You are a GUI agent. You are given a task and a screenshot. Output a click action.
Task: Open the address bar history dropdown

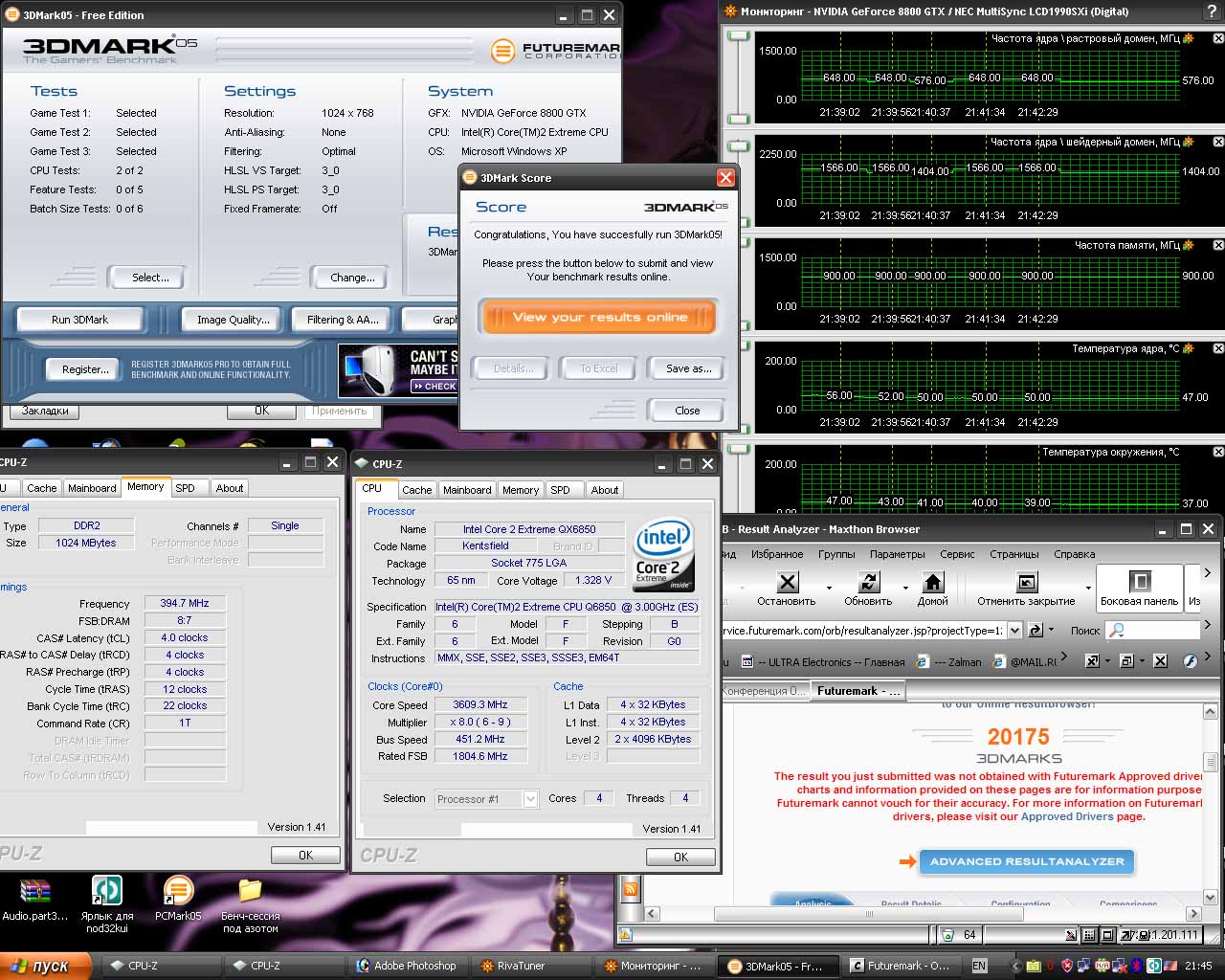[x=1014, y=630]
